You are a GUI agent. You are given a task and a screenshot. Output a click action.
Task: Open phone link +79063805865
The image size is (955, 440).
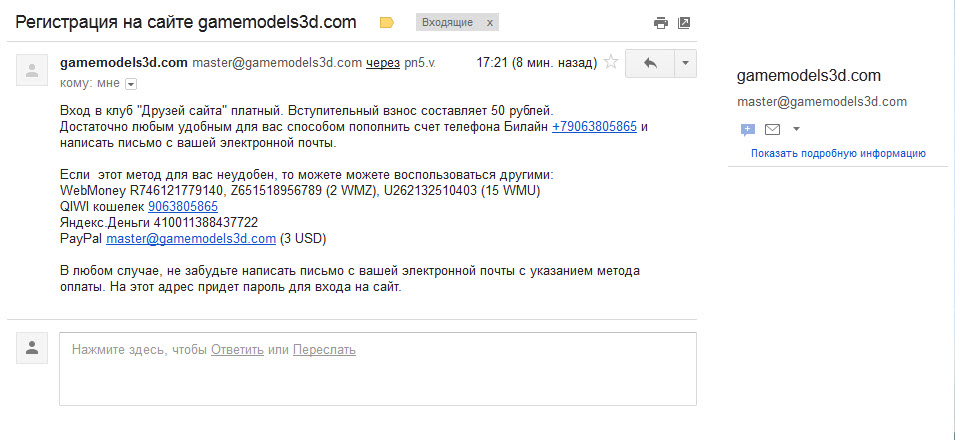[x=594, y=127]
